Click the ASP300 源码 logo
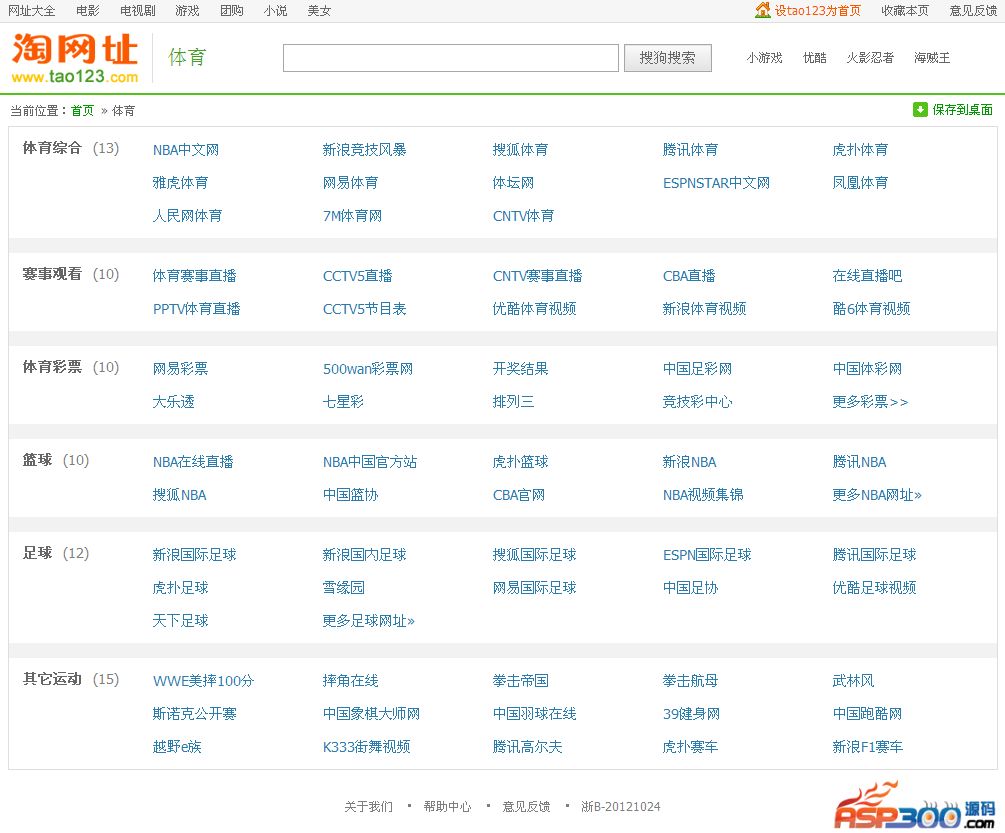The width and height of the screenshot is (1005, 833). pos(915,808)
